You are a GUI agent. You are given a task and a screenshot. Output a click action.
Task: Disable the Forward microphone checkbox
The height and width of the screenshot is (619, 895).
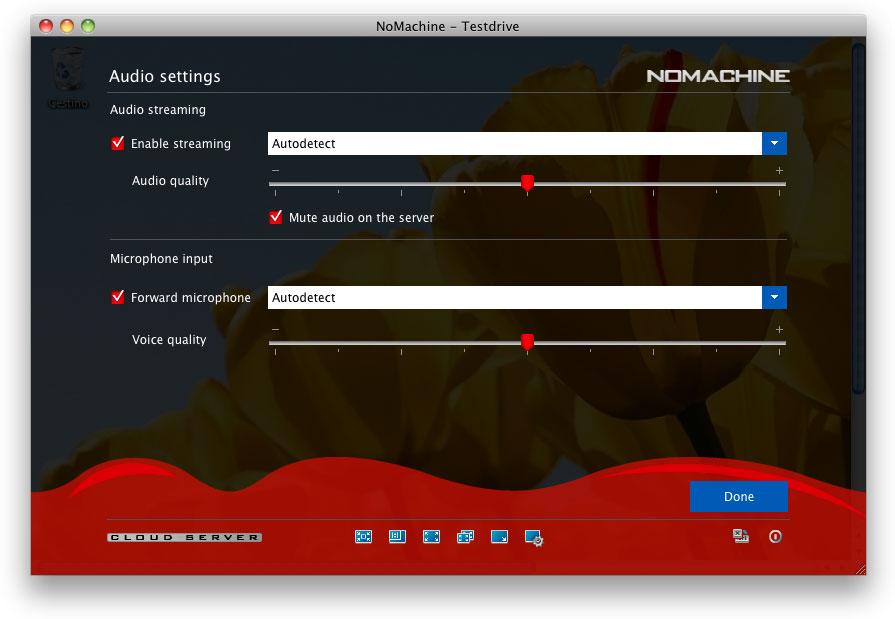pos(118,298)
